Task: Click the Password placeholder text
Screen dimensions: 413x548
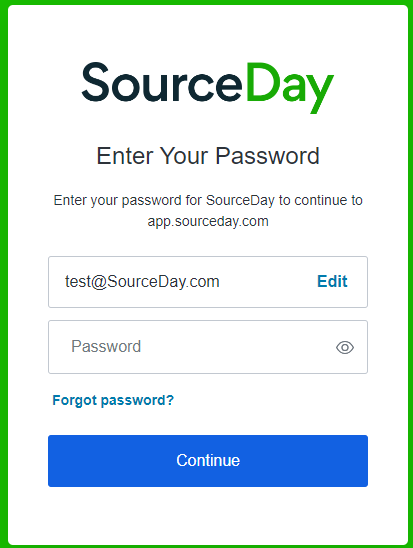Action: coord(106,347)
